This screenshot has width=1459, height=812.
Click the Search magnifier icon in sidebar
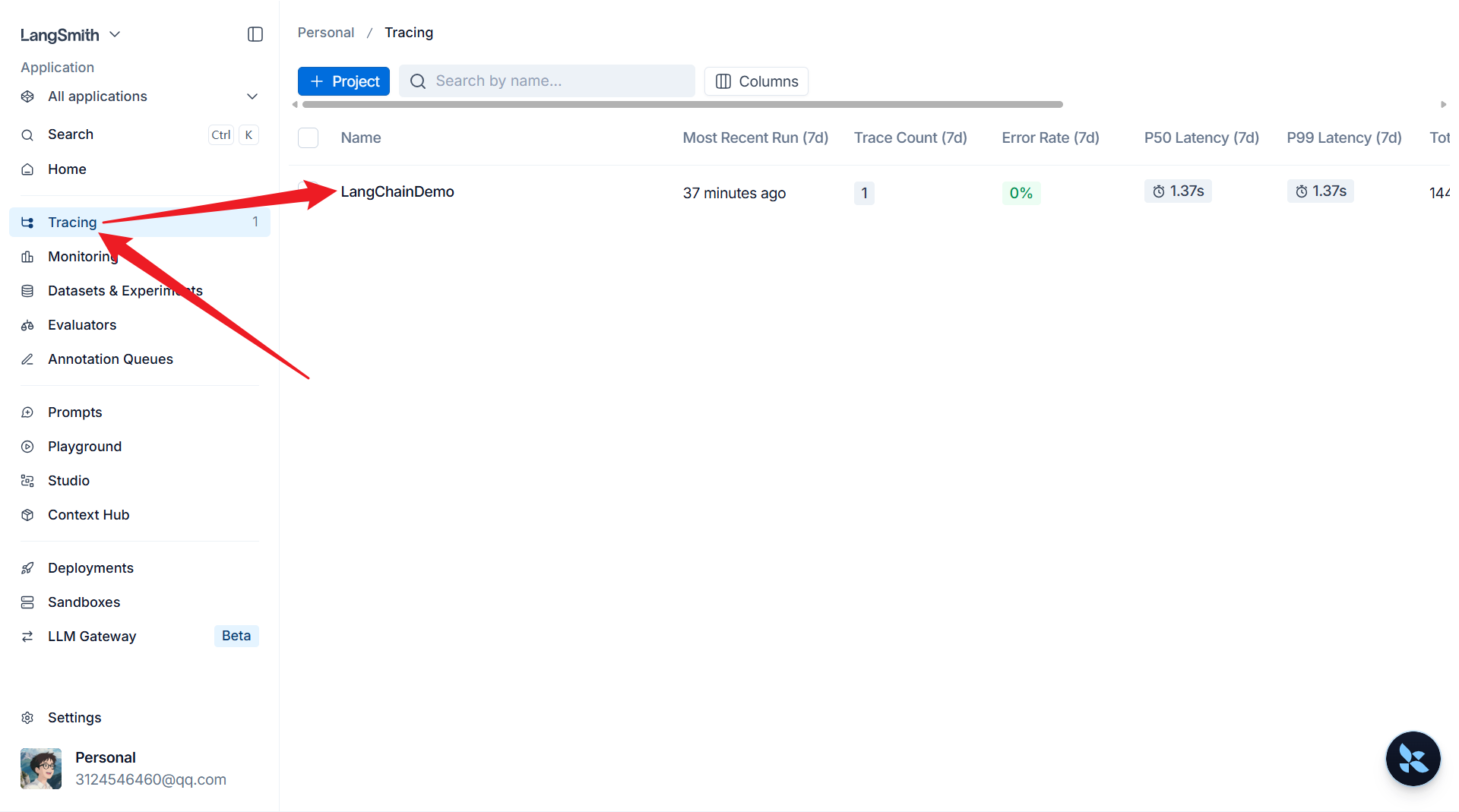(27, 135)
